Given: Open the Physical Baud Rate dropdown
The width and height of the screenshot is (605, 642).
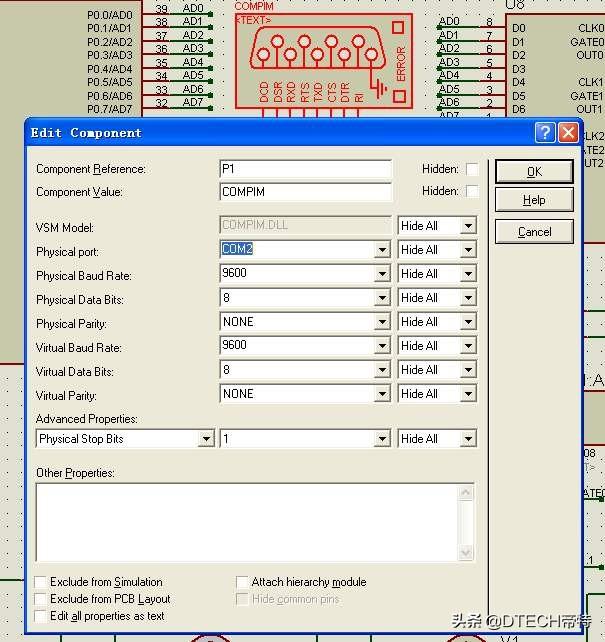Looking at the screenshot, I should click(382, 274).
